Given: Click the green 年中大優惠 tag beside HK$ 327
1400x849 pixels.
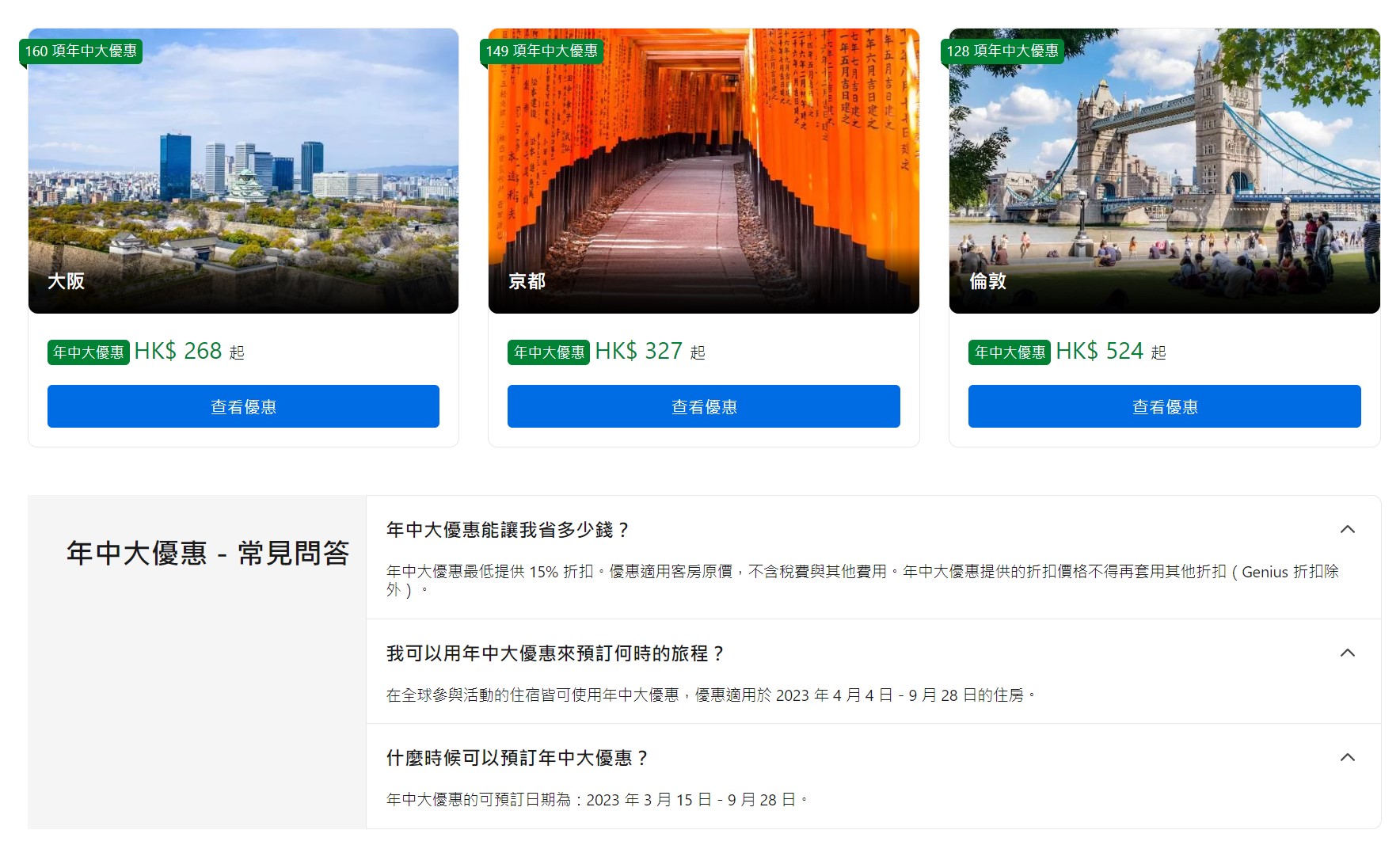Looking at the screenshot, I should (x=549, y=352).
